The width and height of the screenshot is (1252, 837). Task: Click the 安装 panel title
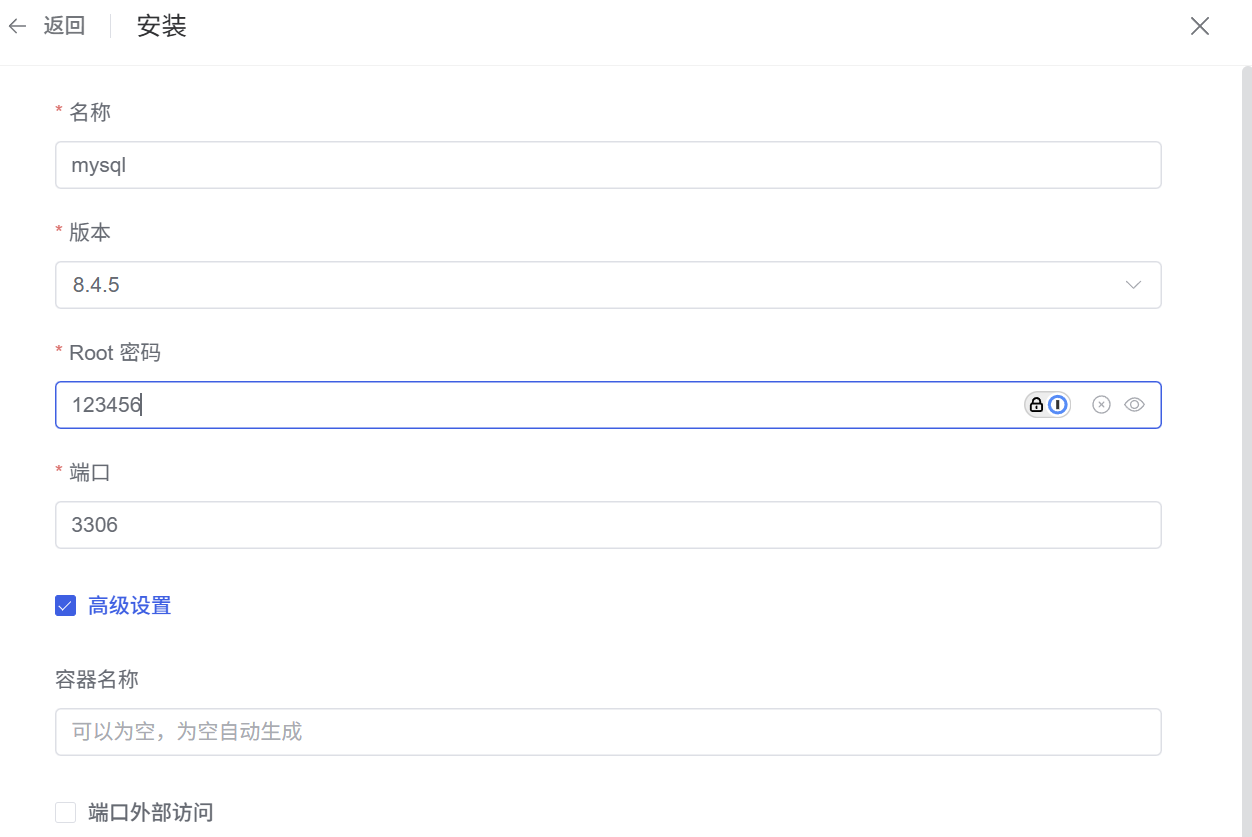click(x=162, y=27)
